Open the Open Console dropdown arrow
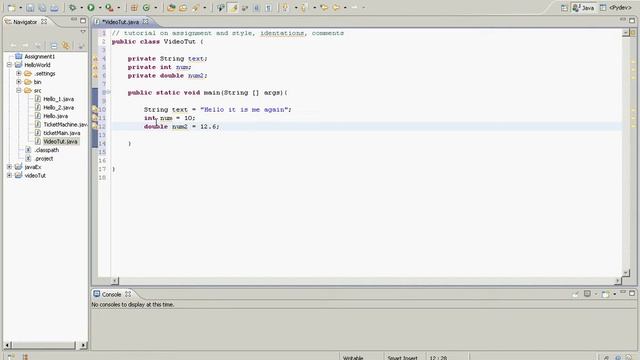Screen dimensions: 640x360 pos(614,294)
